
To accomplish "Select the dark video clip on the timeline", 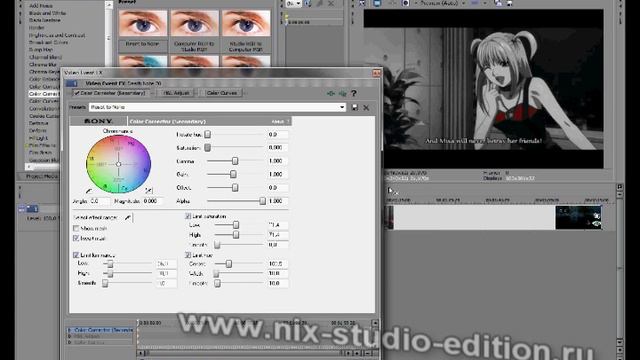I will point(578,218).
